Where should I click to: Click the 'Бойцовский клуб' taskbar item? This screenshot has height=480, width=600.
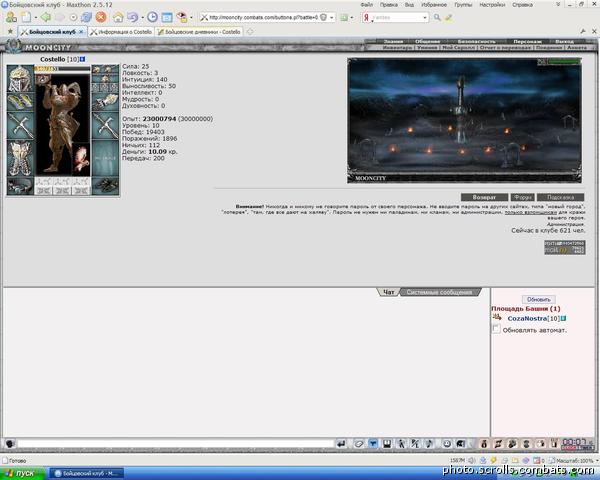tap(87, 473)
